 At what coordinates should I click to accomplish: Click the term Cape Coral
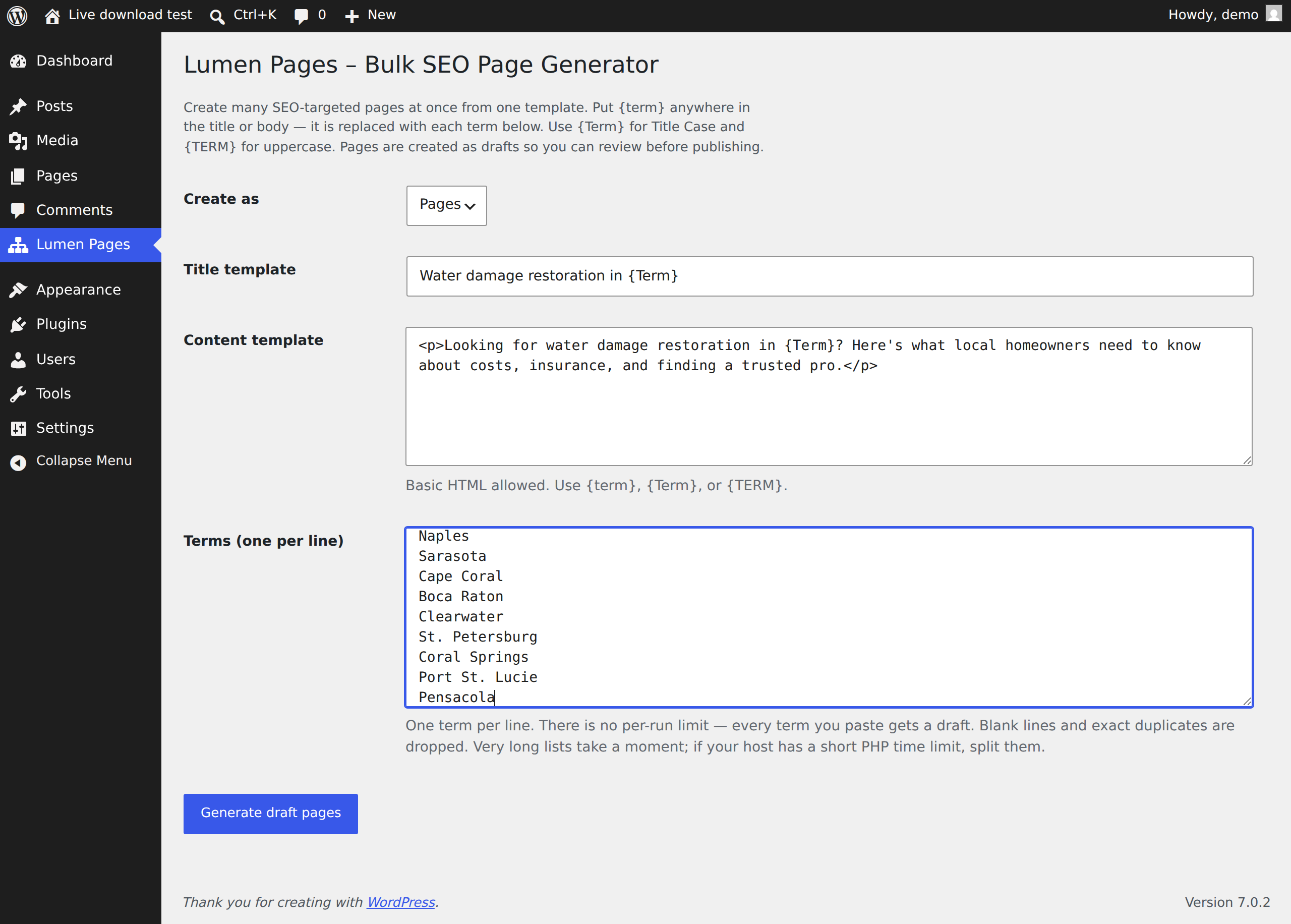(x=460, y=576)
